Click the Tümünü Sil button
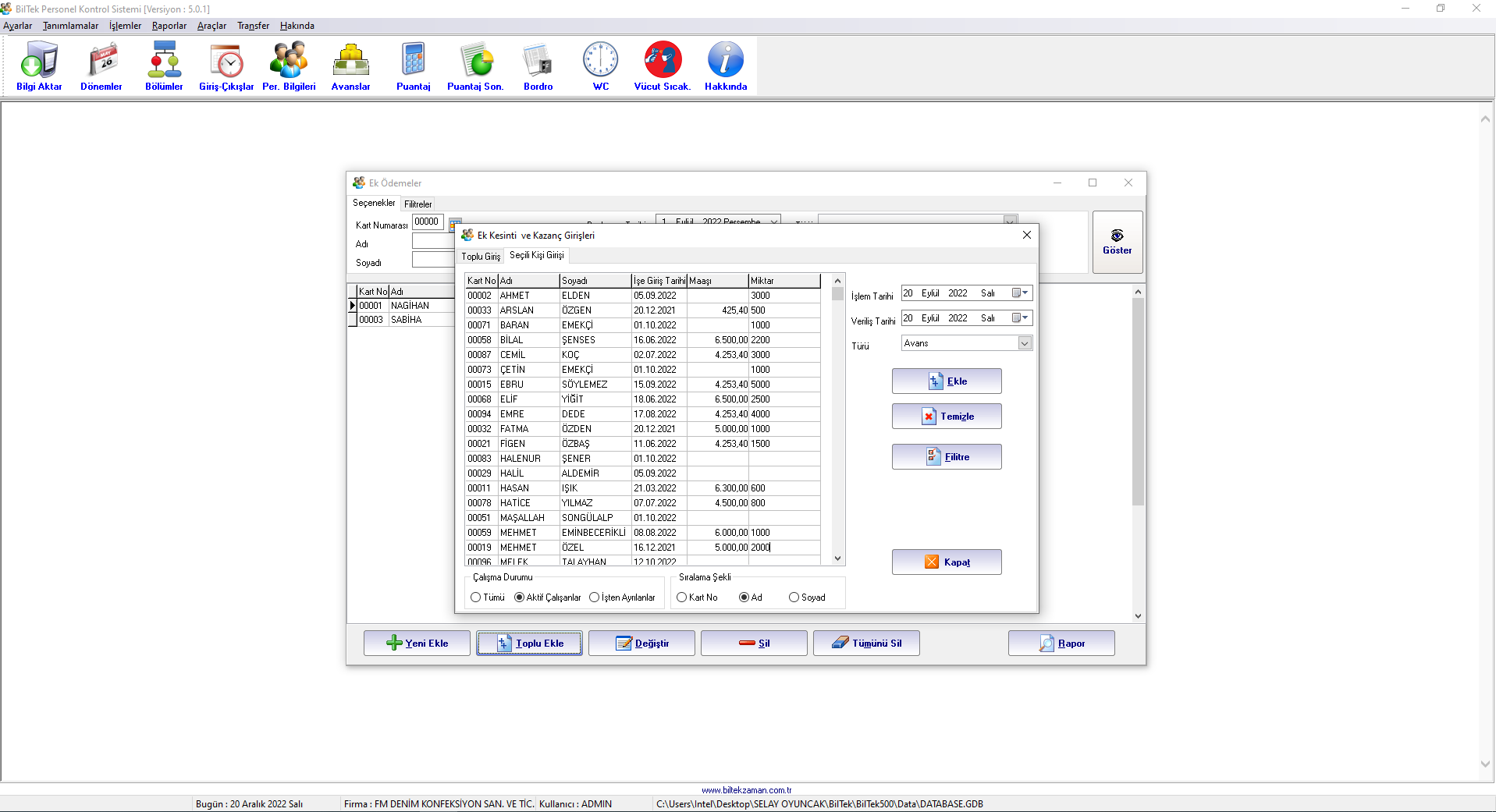The height and width of the screenshot is (812, 1496). (x=866, y=644)
